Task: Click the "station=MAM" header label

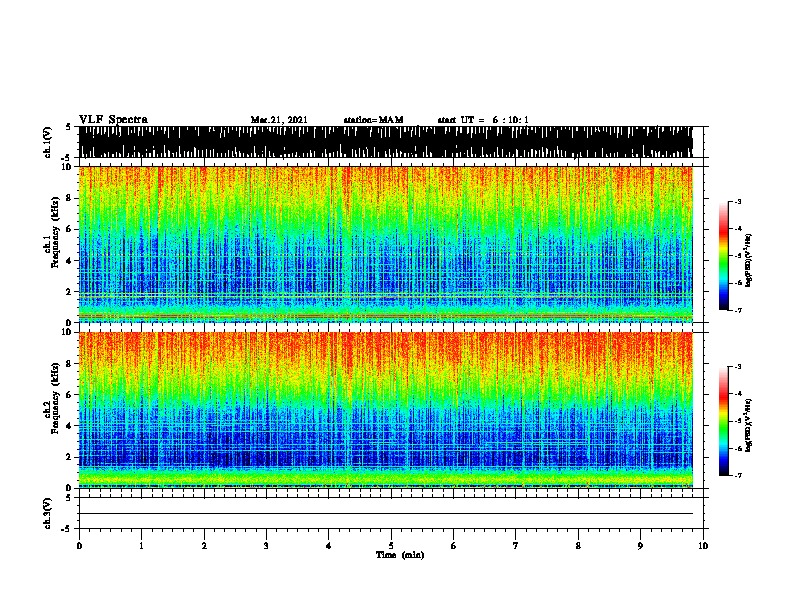Action: (x=373, y=120)
